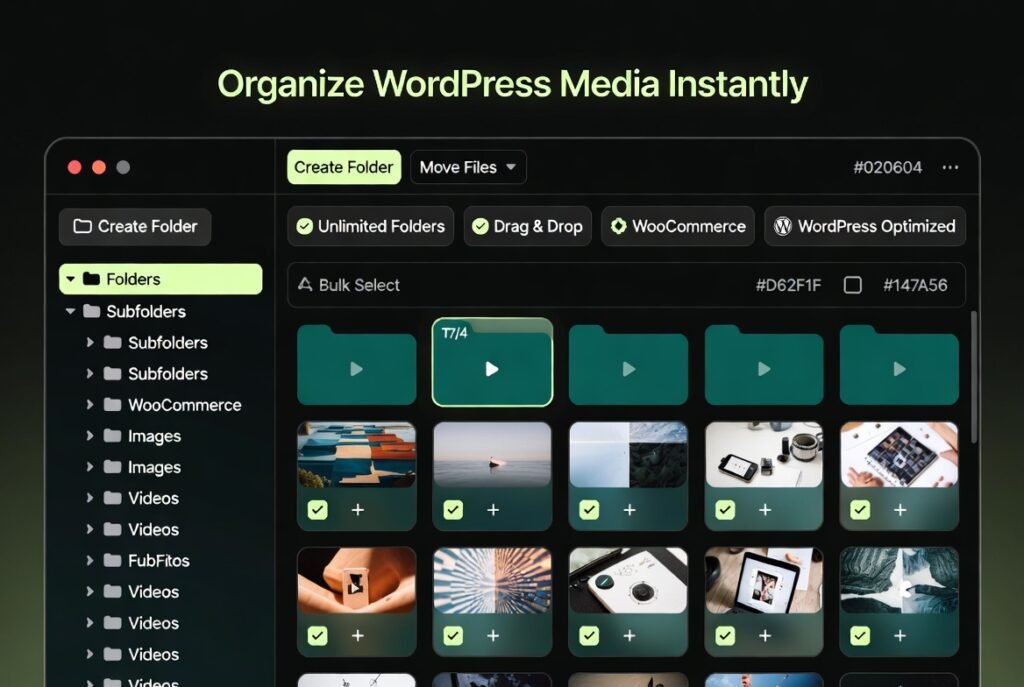Viewport: 1024px width, 687px height.
Task: Click the T7/4 label on the highlighted folder
Action: pos(455,334)
